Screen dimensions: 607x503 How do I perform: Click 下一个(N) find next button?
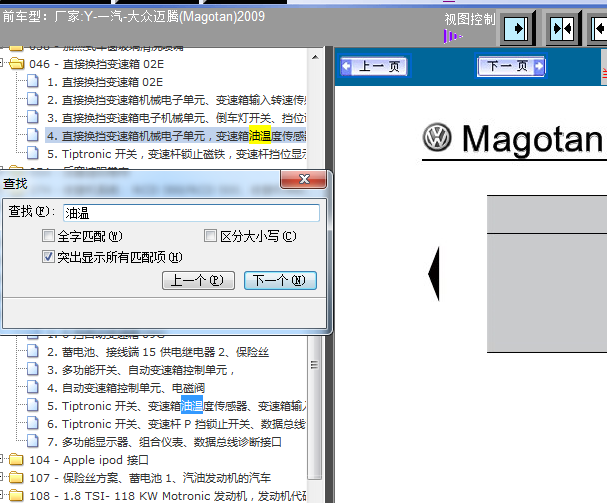(x=280, y=280)
